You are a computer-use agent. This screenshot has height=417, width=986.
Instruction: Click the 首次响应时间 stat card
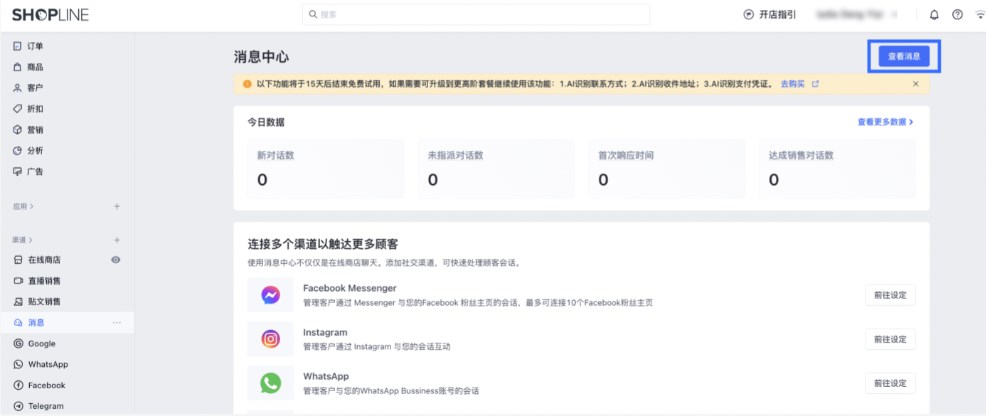pos(667,169)
